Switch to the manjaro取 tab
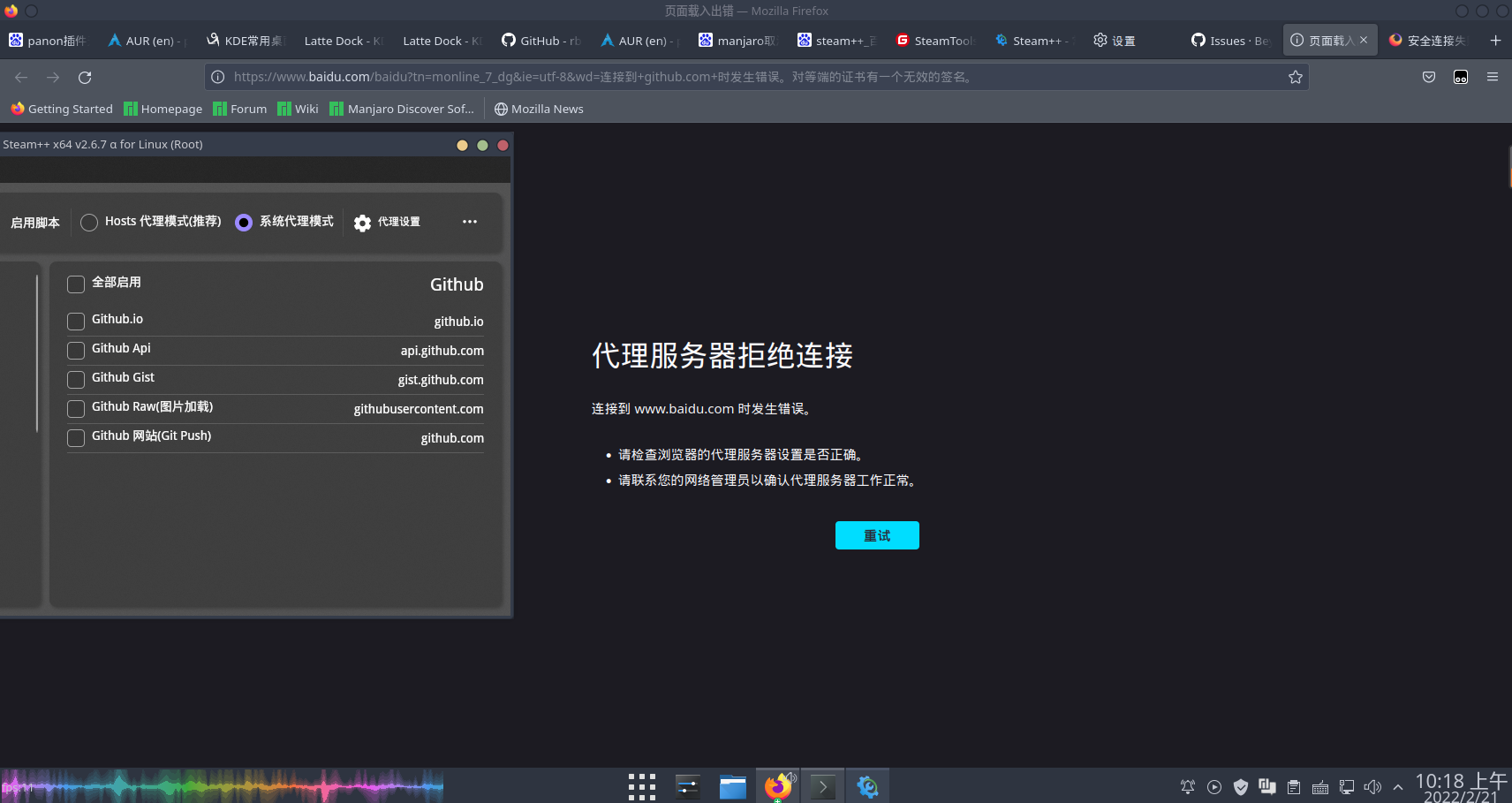The image size is (1512, 803). (738, 41)
